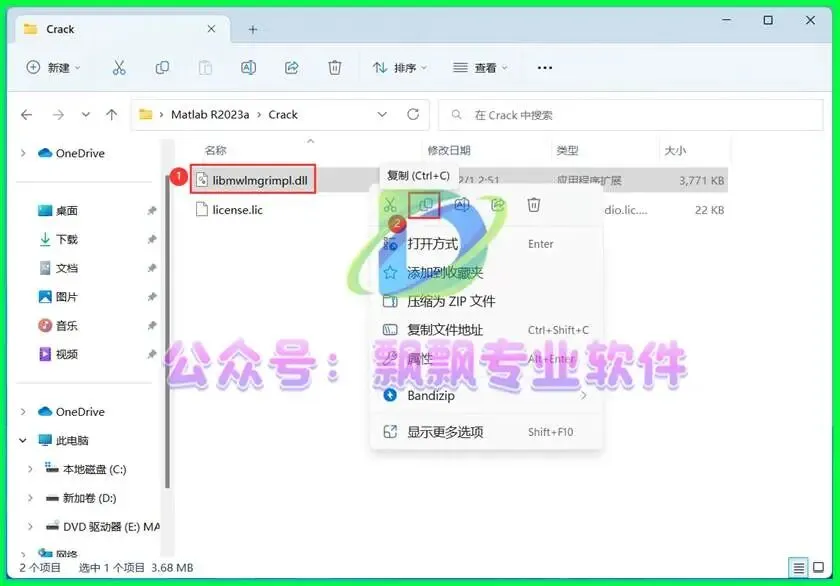Open the 排序 (Sort) dropdown

click(400, 67)
